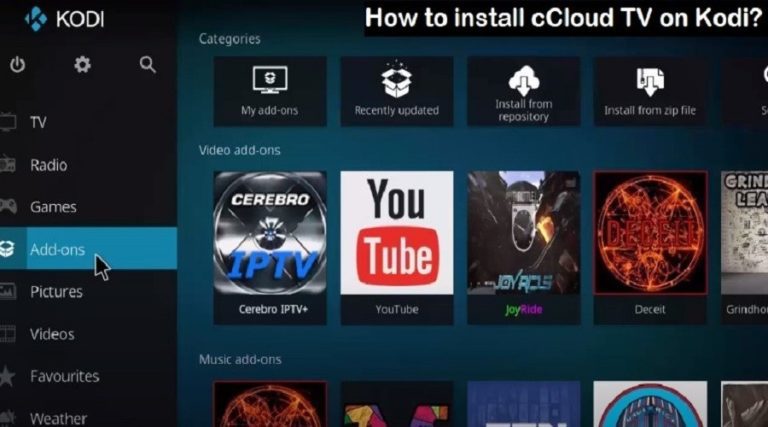Viewport: 768px width, 427px height.
Task: Open music add-on with colorful geometric art
Action: coord(397,404)
